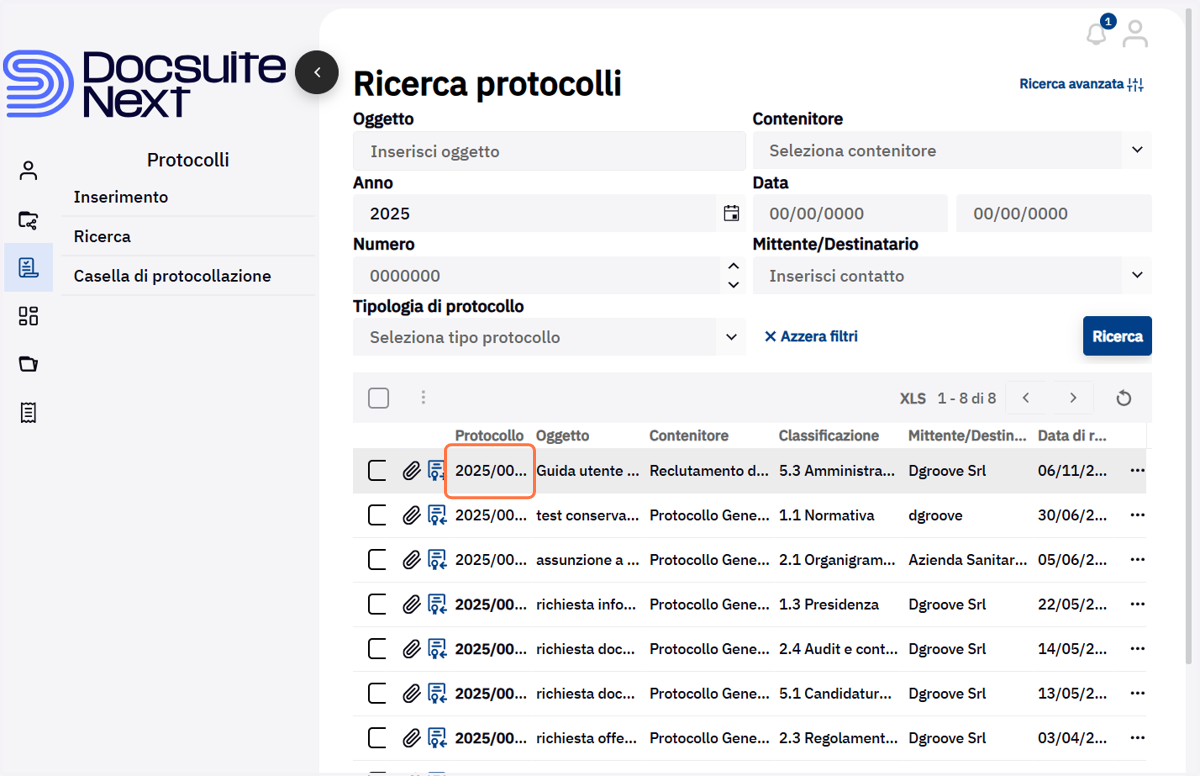The height and width of the screenshot is (776, 1200).
Task: Click the 1.3 Presidenza classification cell
Action: 829,604
